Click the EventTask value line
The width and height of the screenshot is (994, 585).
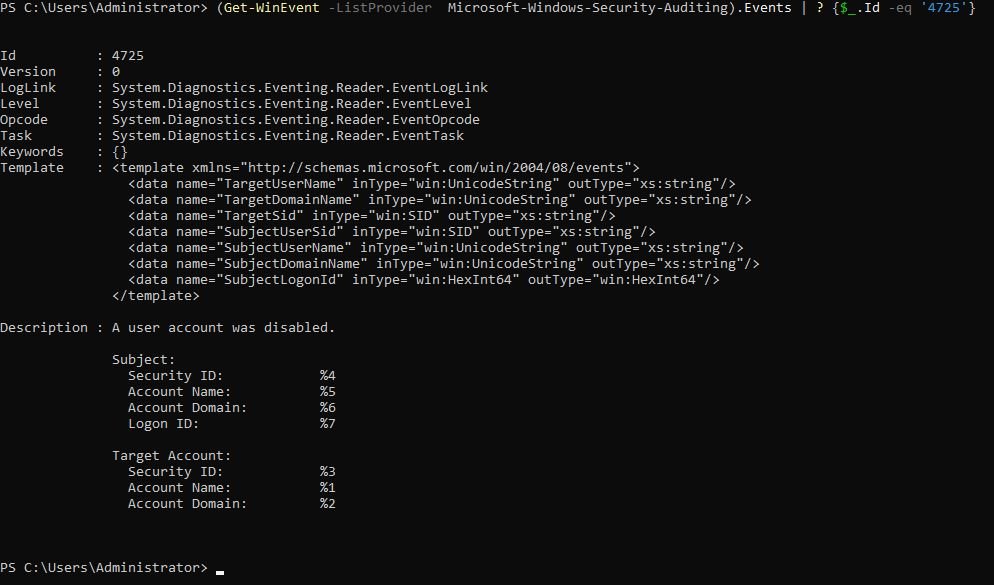coord(288,136)
